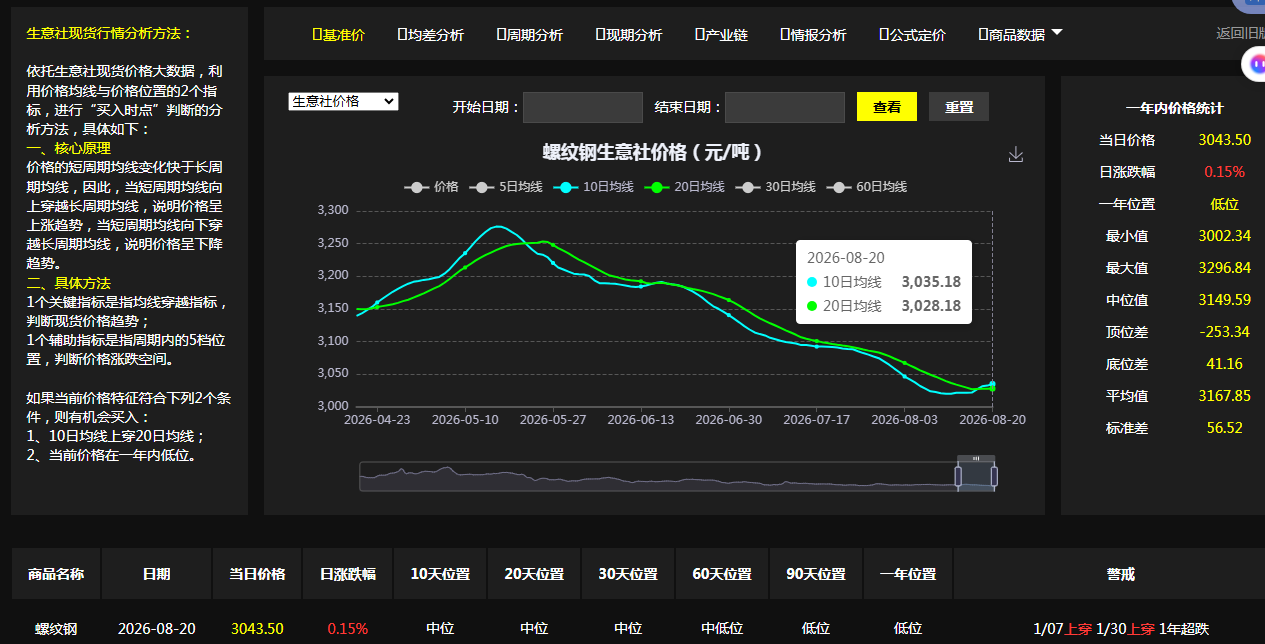
Task: Click the 日涨跌幅 value 0.15% in statistics
Action: 1224,172
